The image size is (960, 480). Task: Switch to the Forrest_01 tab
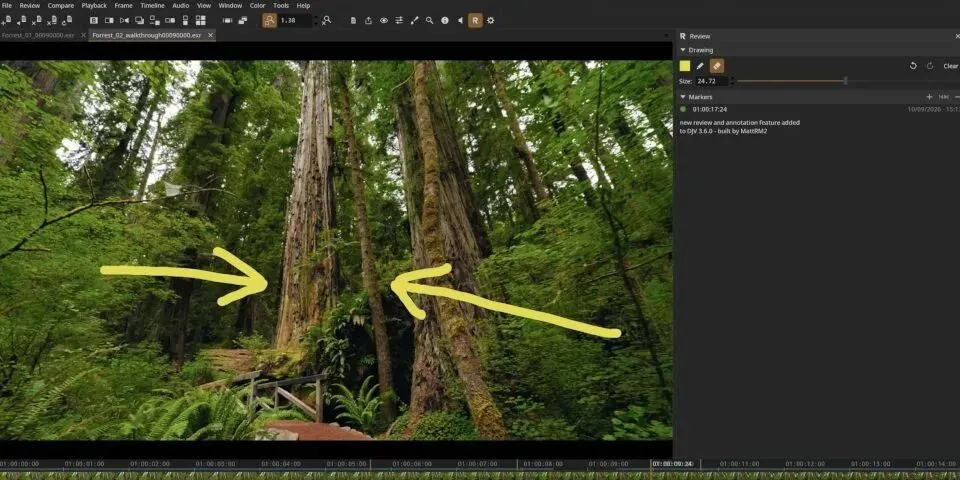click(x=37, y=36)
